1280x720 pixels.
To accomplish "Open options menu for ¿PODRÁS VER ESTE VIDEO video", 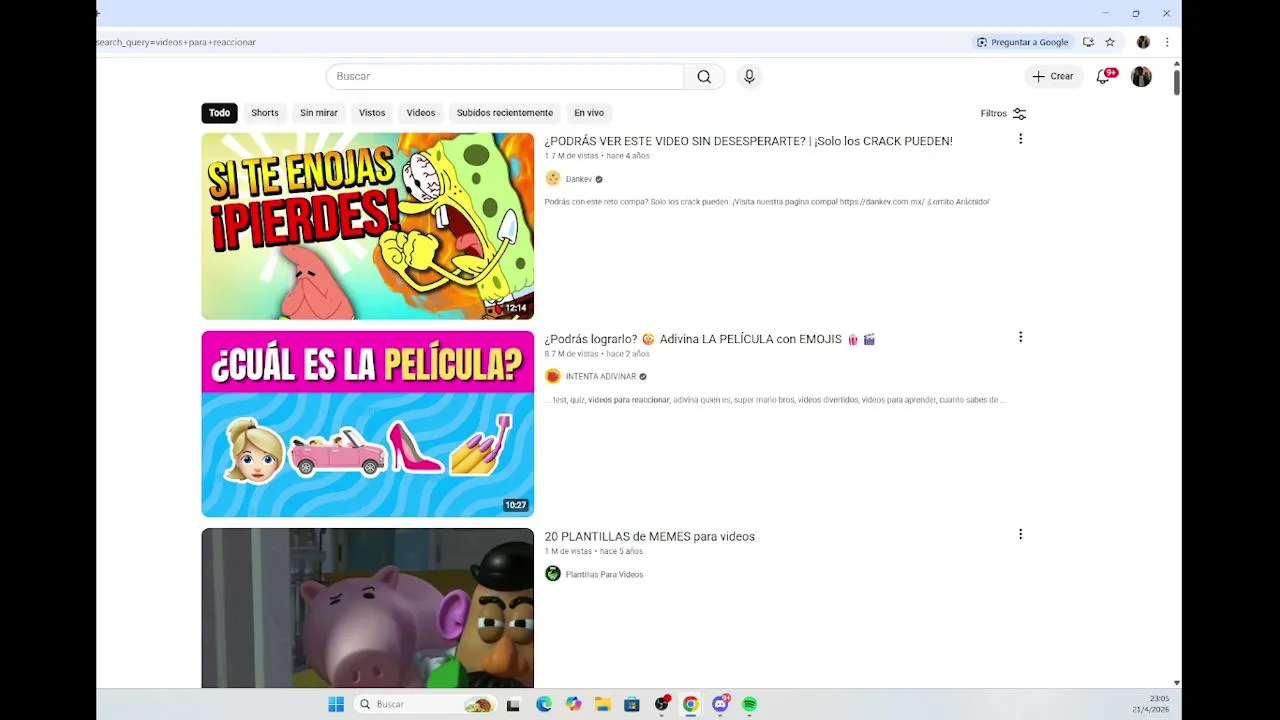I will [x=1020, y=139].
